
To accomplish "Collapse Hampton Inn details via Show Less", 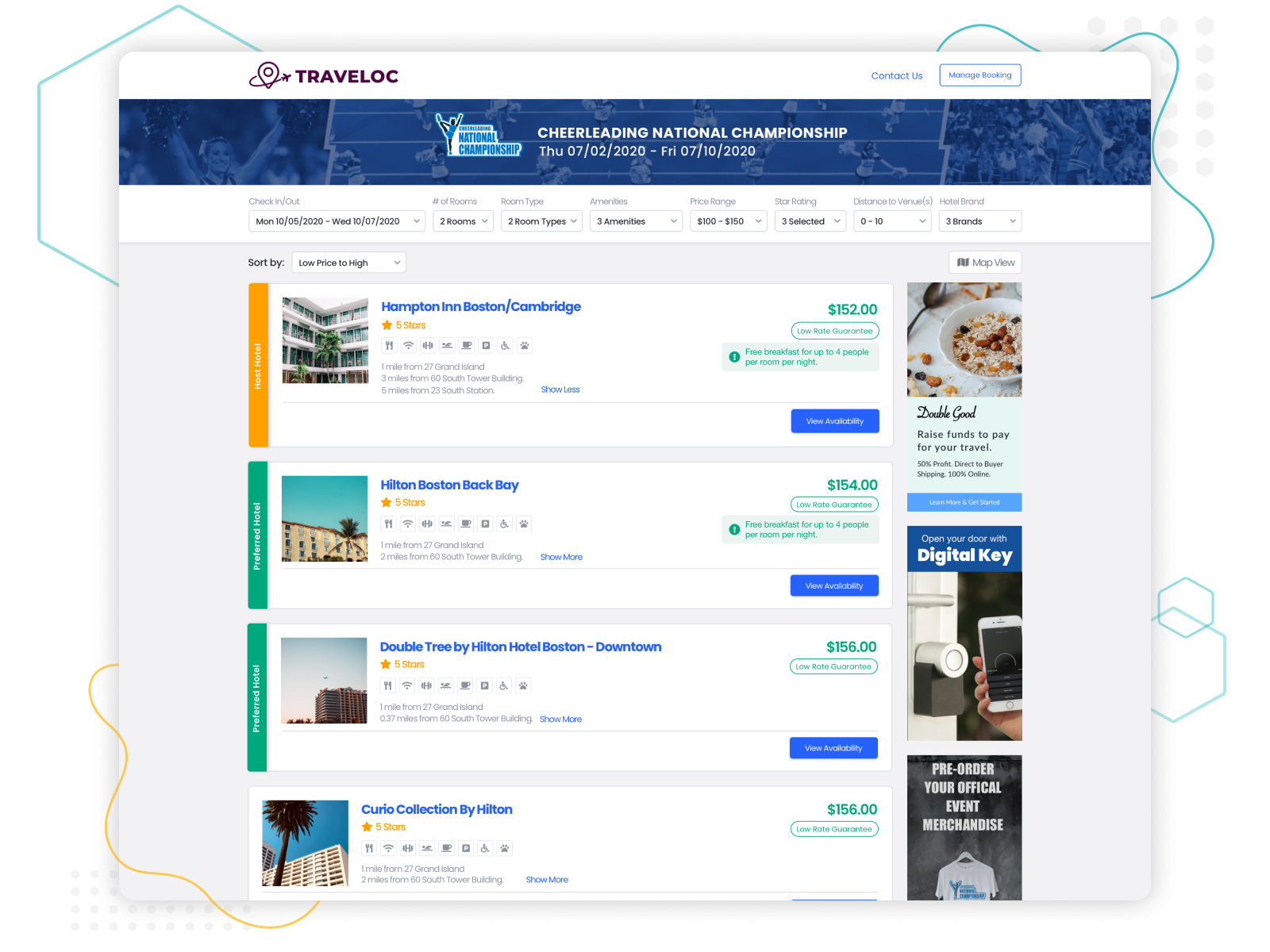I will click(x=560, y=389).
